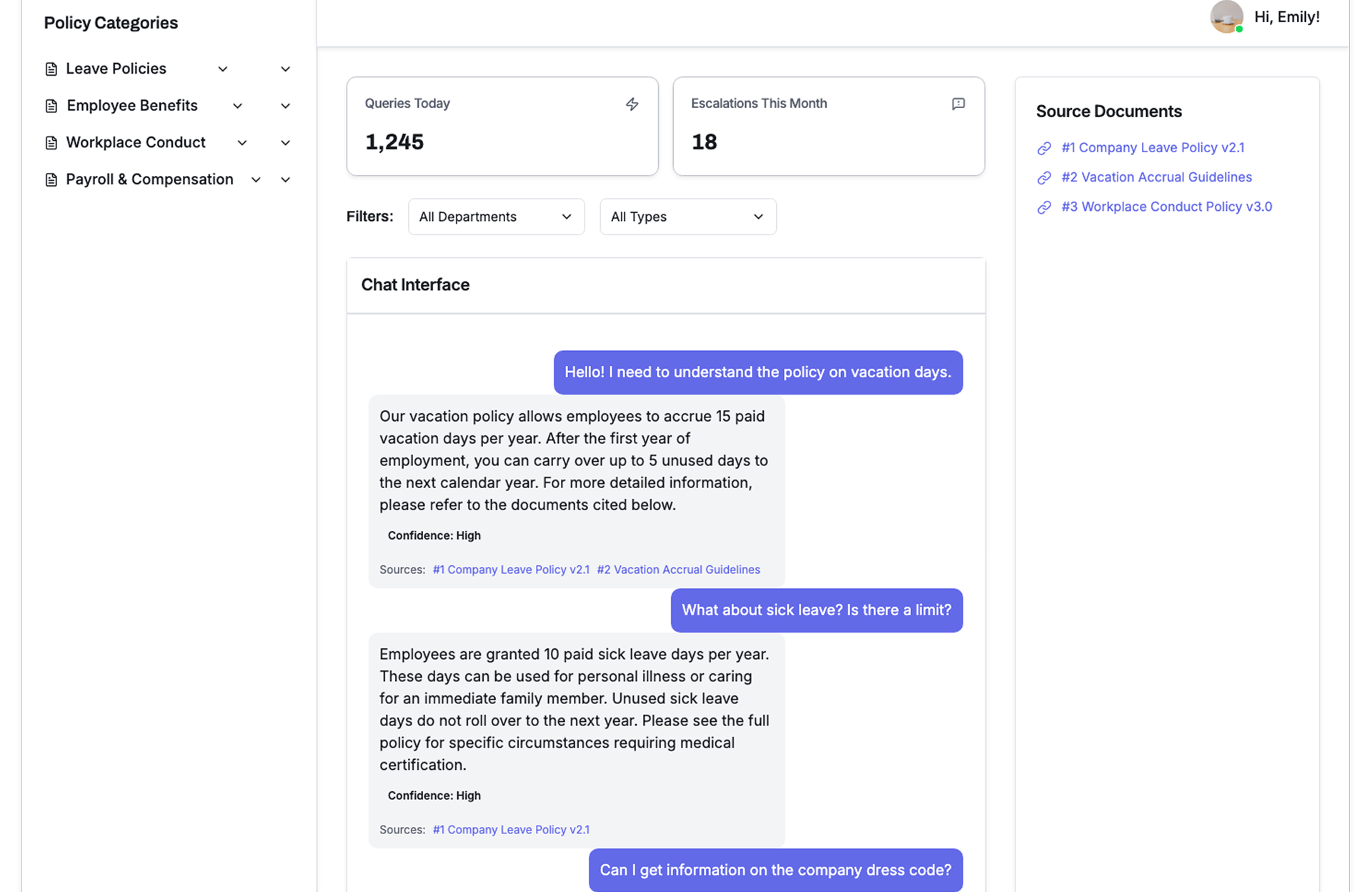
Task: Open the All Departments filter dropdown
Action: pyautogui.click(x=496, y=217)
